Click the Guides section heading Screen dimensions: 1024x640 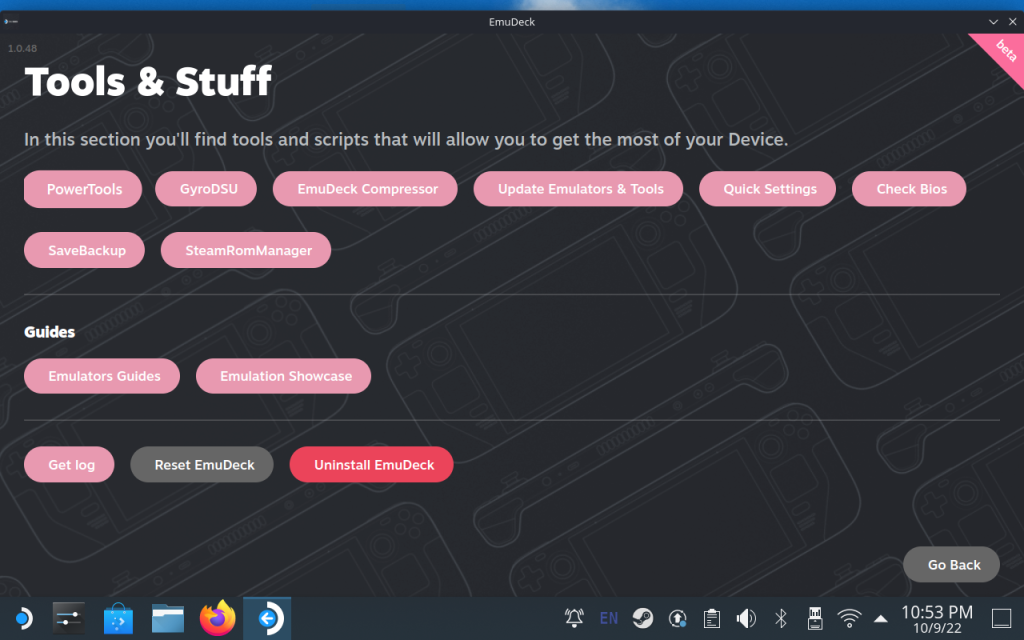[x=50, y=332]
